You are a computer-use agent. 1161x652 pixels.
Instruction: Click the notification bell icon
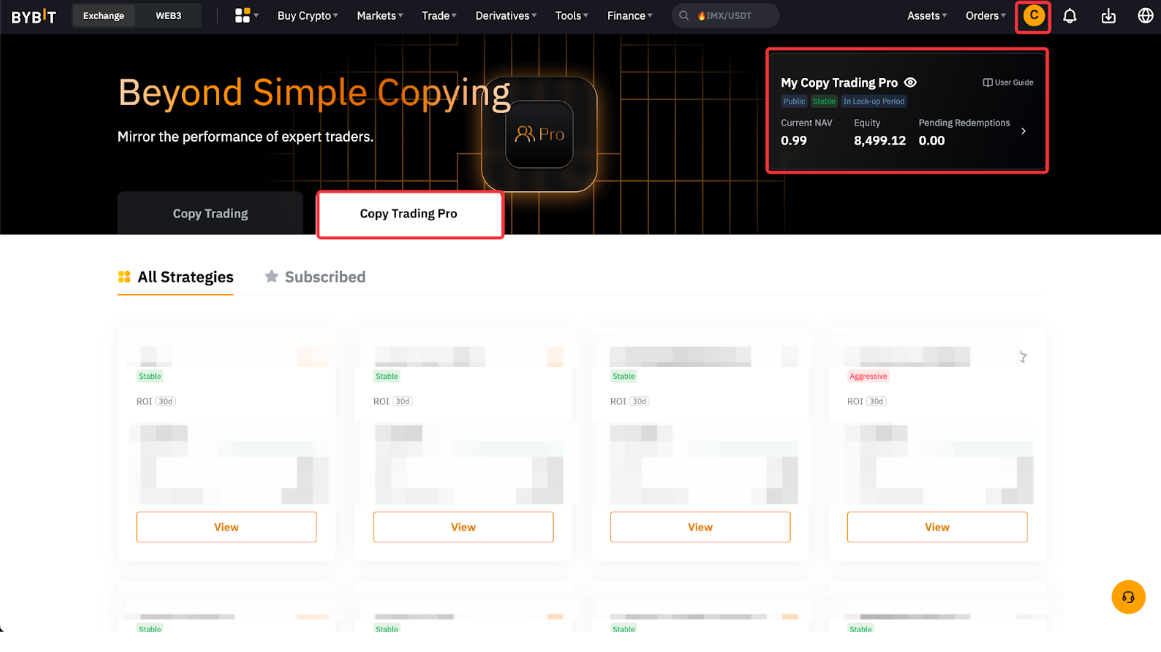click(x=1069, y=16)
